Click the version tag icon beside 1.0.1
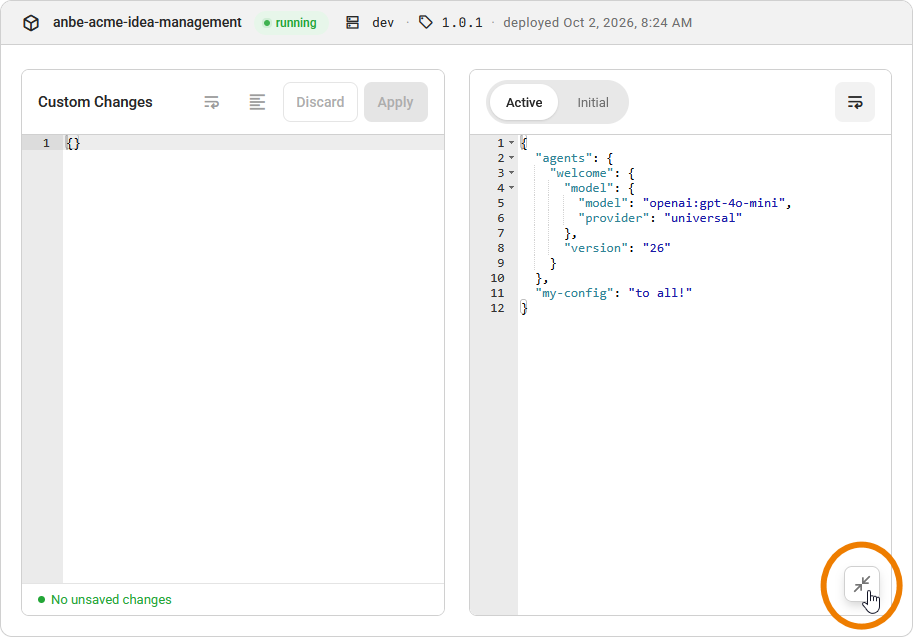This screenshot has height=637, width=913. pos(426,23)
